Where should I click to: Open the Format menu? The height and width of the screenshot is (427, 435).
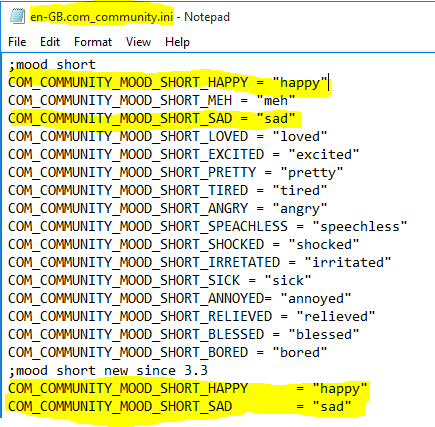[93, 42]
